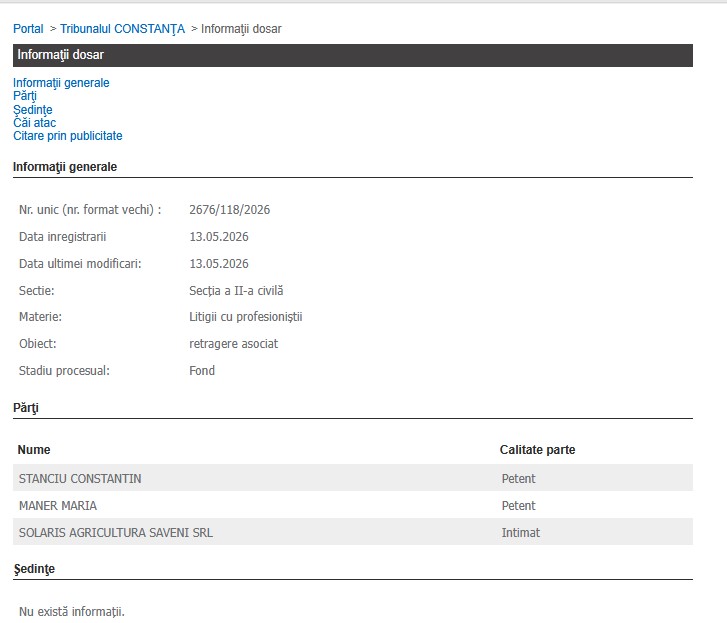
Task: Click the Calitate parte column header
Action: (537, 450)
